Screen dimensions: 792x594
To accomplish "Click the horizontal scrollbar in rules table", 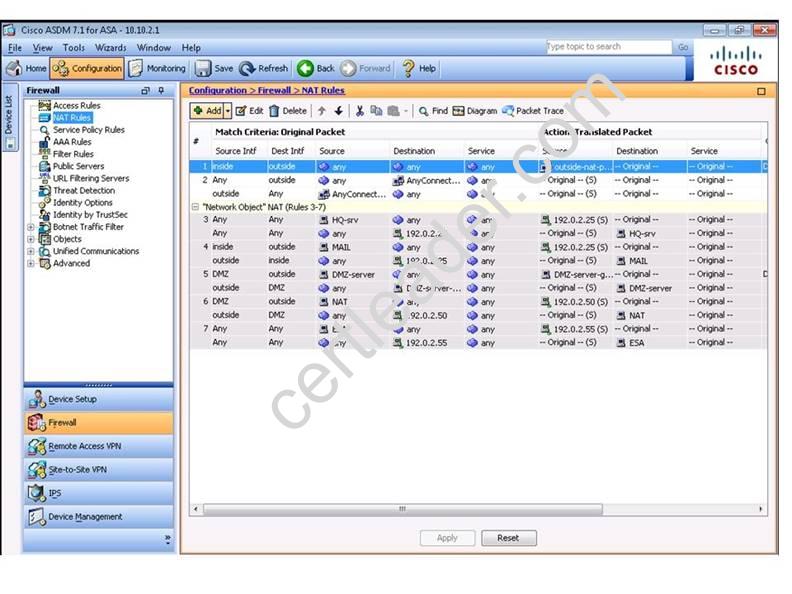I will 403,509.
